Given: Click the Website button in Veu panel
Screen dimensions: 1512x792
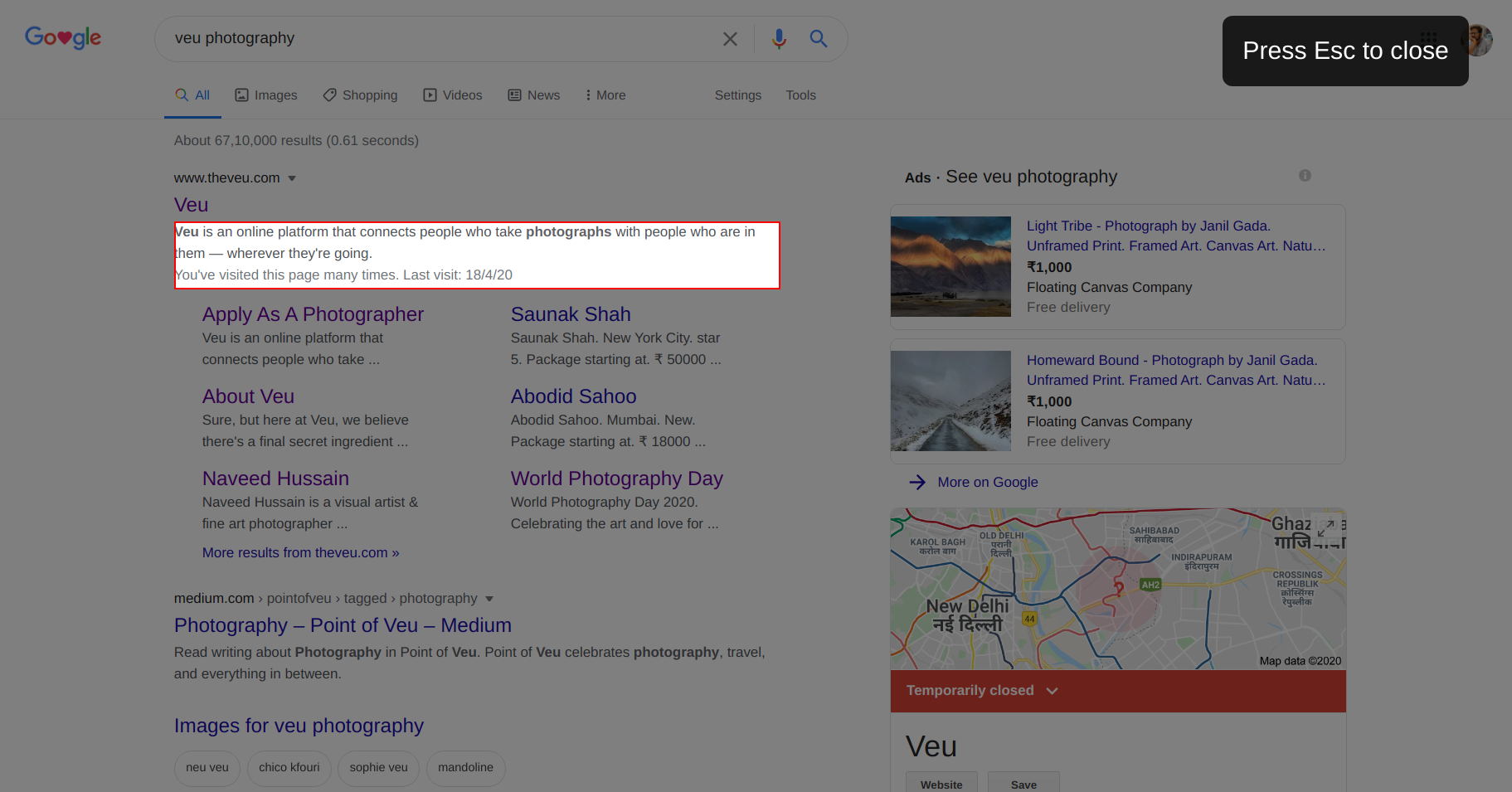Looking at the screenshot, I should tap(941, 784).
